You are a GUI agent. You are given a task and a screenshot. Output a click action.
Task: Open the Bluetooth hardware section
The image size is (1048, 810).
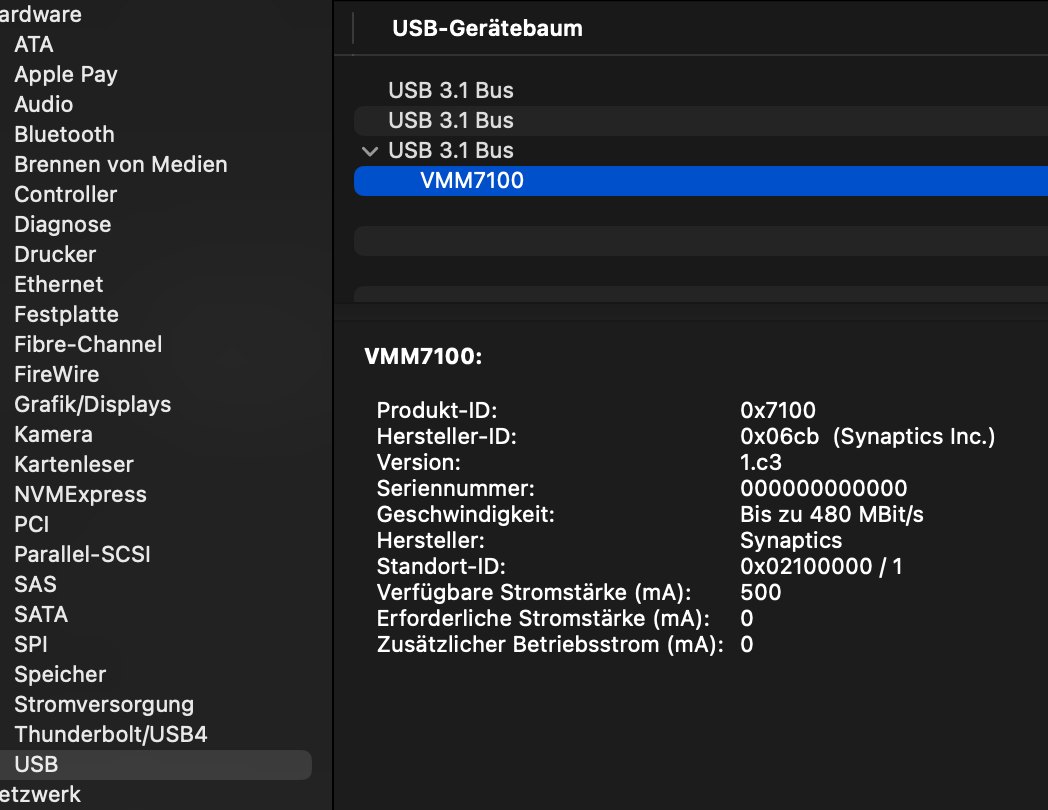pos(64,134)
